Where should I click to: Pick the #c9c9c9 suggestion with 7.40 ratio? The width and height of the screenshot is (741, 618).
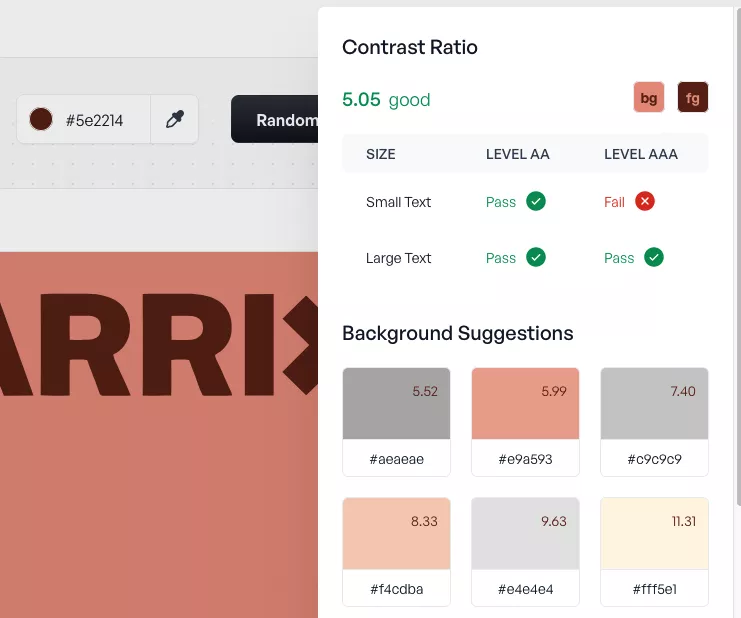(654, 422)
